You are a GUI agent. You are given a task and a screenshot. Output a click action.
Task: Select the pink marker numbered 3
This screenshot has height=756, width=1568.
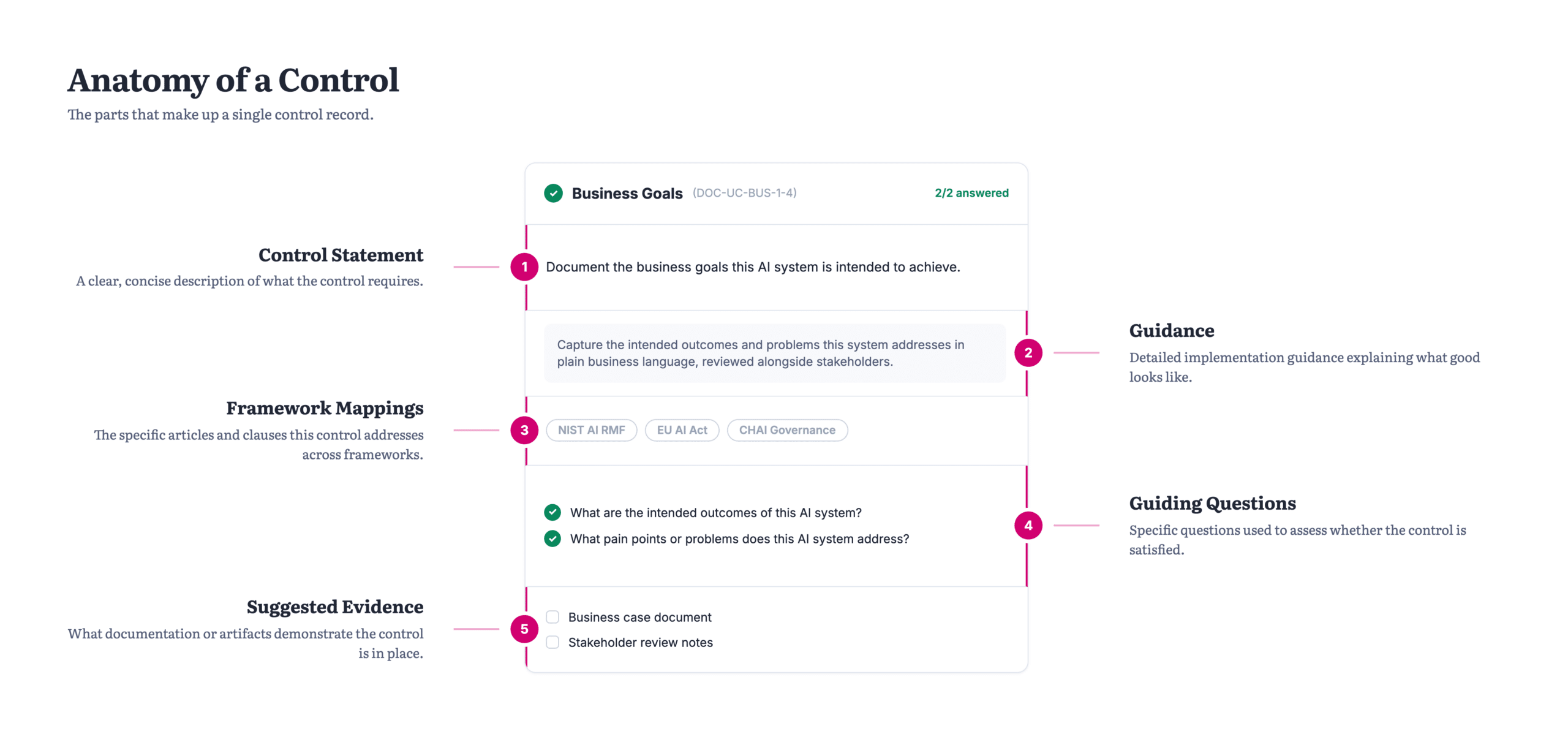pyautogui.click(x=524, y=430)
